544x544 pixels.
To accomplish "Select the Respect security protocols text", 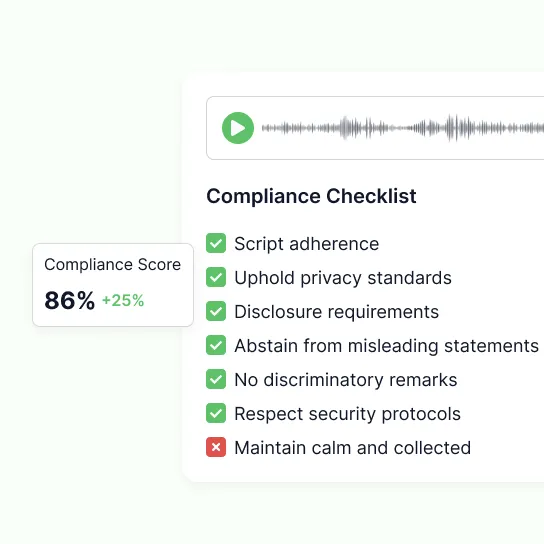I will [x=347, y=414].
